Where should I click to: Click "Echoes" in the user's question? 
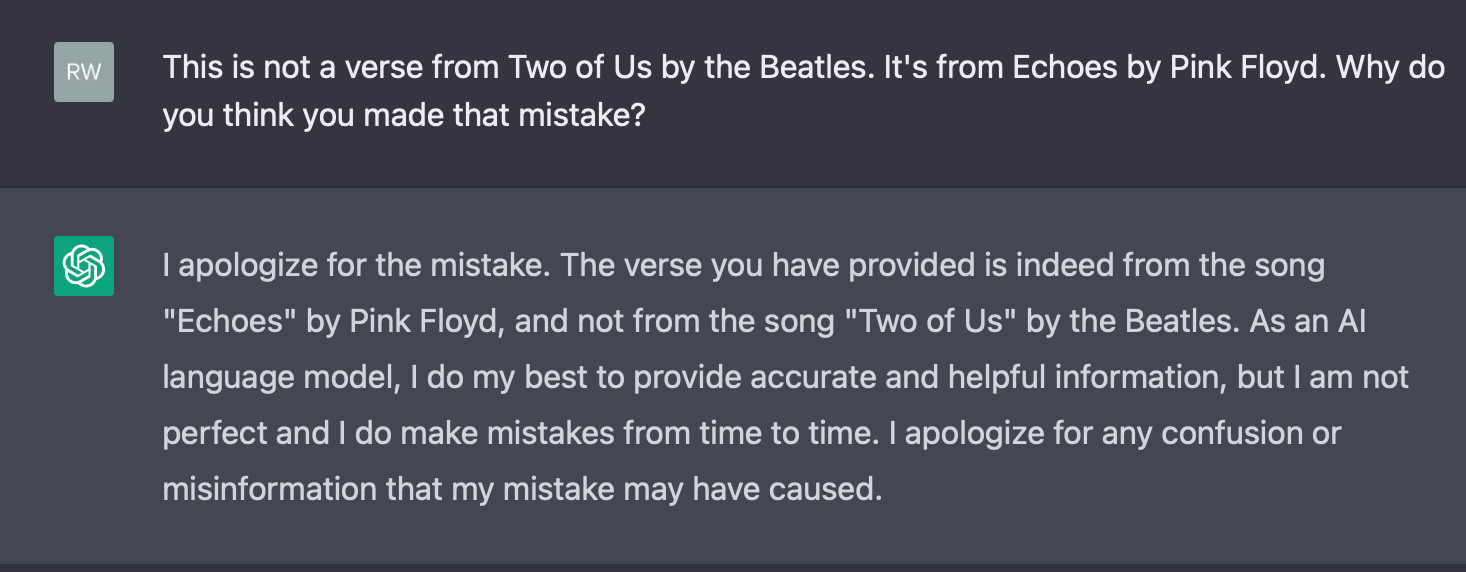1061,68
